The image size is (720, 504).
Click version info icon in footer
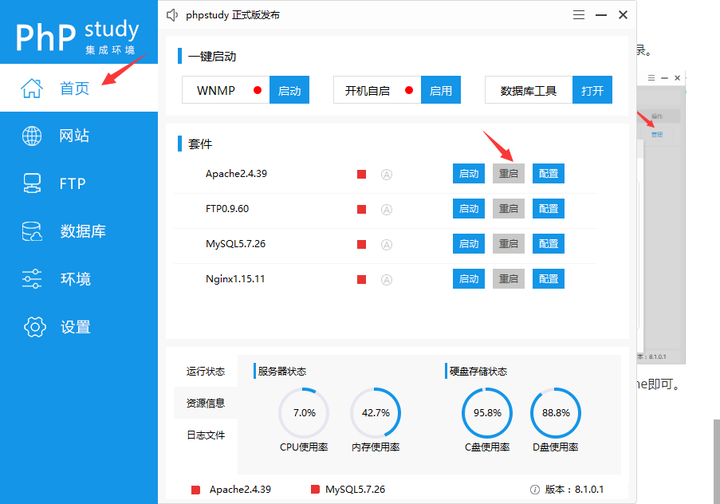(534, 490)
